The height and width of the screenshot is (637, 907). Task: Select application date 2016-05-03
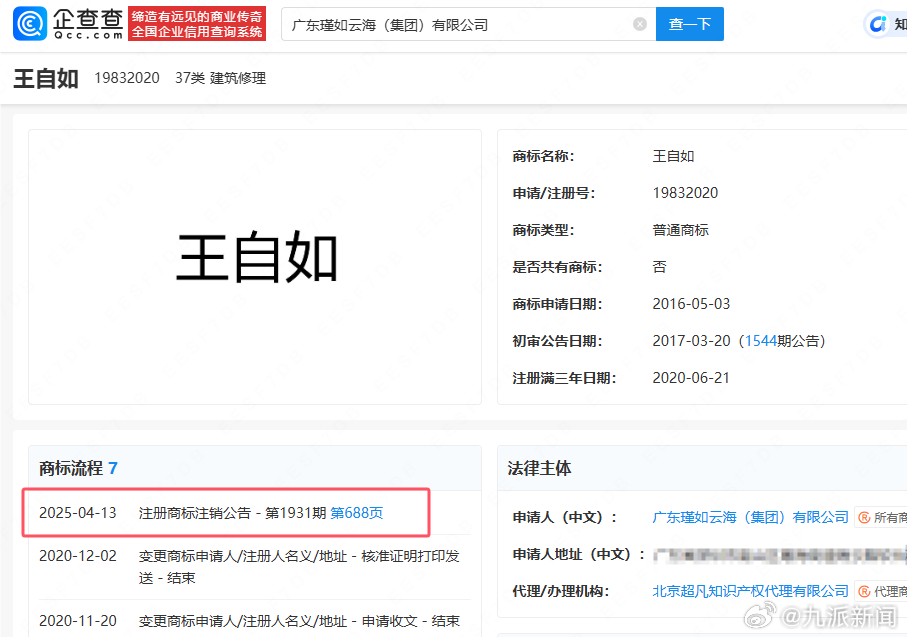691,304
